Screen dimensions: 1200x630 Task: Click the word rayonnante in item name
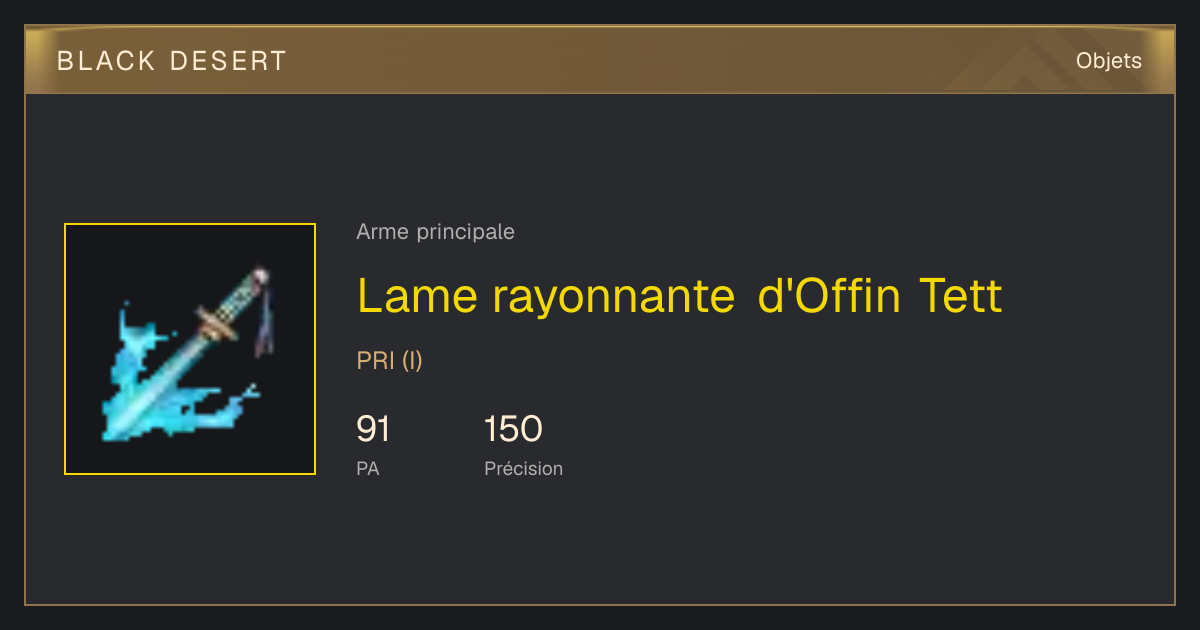pos(615,297)
